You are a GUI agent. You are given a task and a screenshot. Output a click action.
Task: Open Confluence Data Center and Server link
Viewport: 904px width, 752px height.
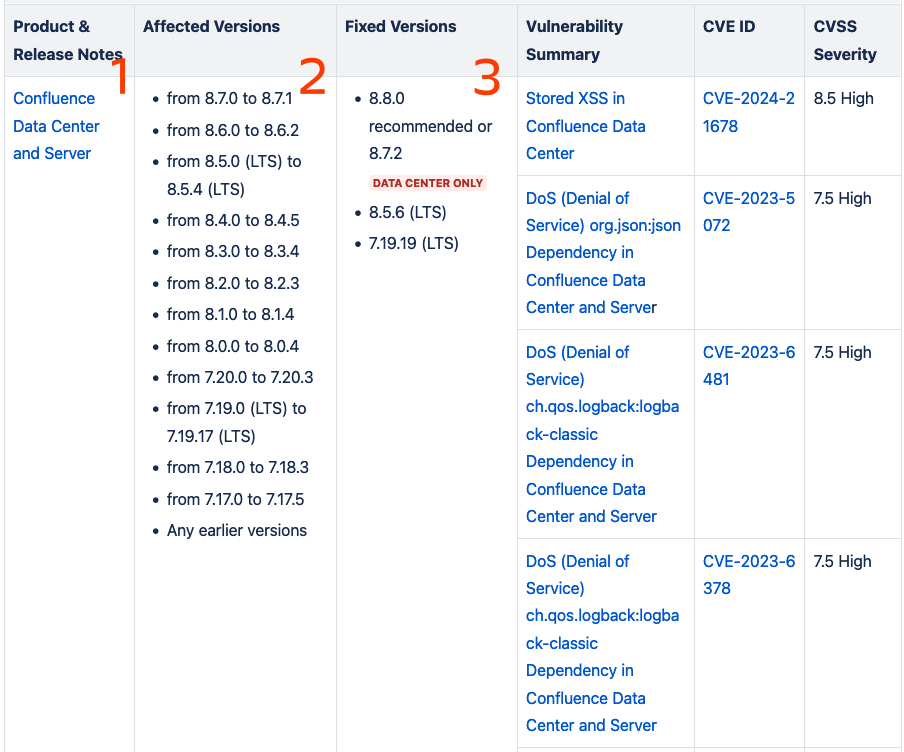point(56,126)
